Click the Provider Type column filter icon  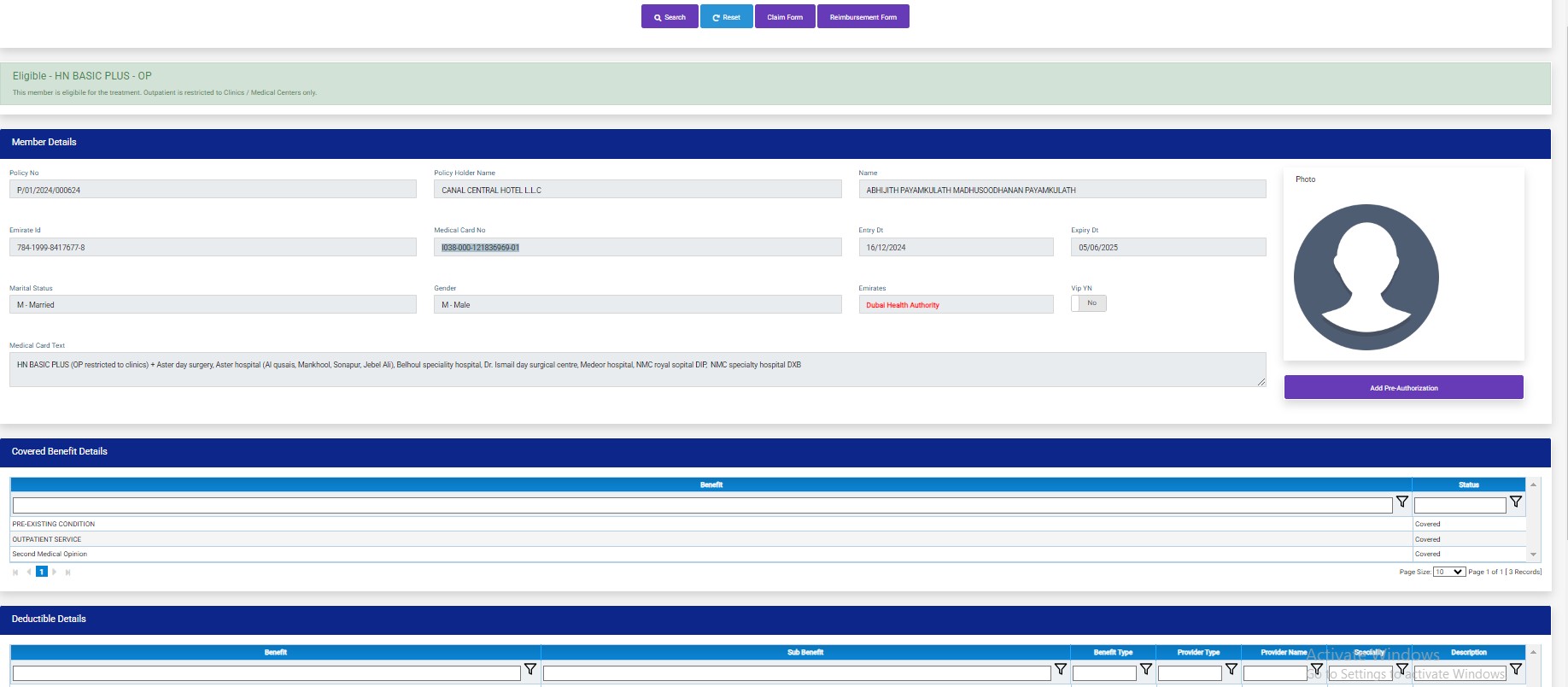(x=1231, y=670)
